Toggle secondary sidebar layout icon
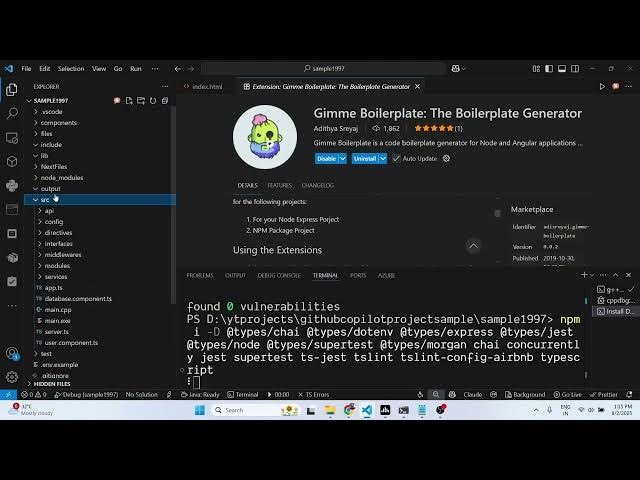Image resolution: width=640 pixels, height=480 pixels. [575, 69]
